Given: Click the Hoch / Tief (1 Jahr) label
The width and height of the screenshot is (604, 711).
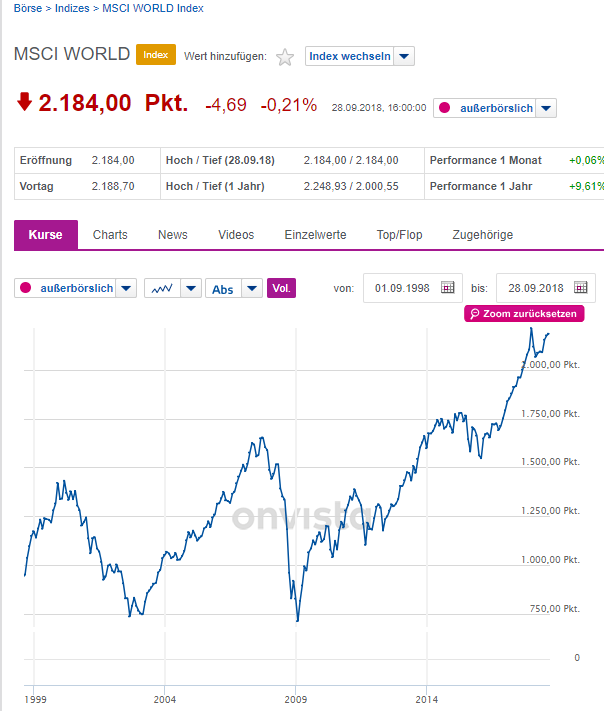Looking at the screenshot, I should (215, 186).
